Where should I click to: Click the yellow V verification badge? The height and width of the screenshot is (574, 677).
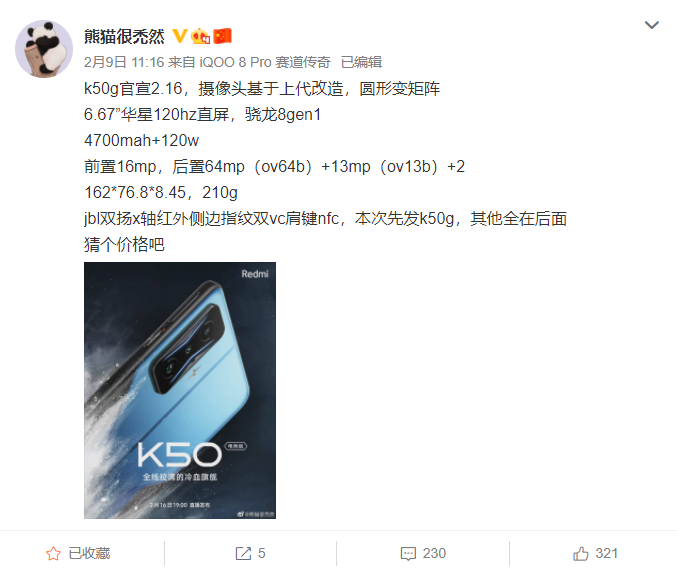pos(179,36)
